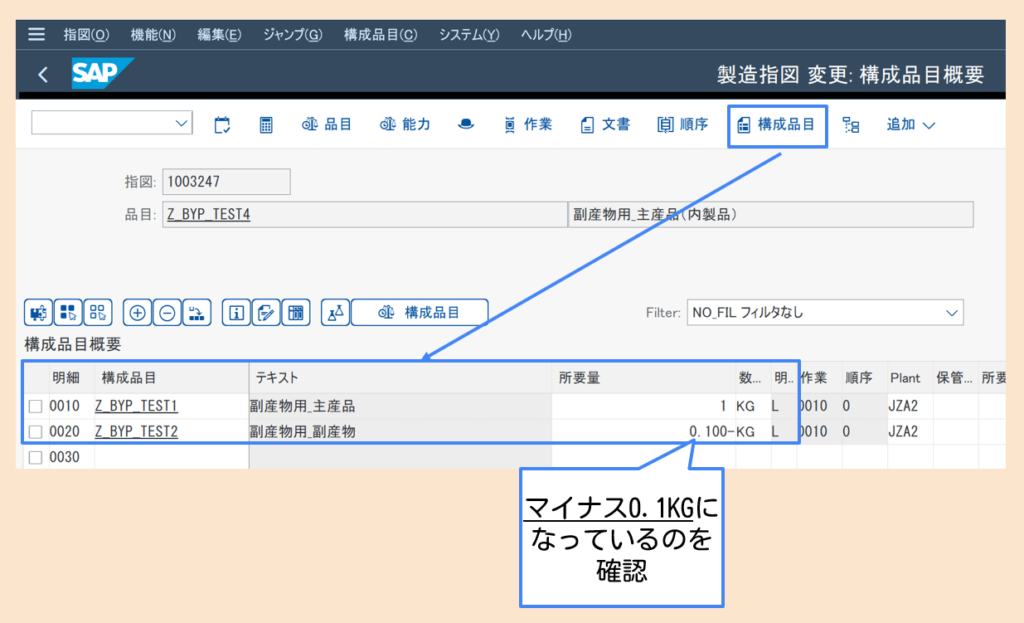1024x623 pixels.
Task: Click the 順序 (sequence) overview icon
Action: click(682, 125)
